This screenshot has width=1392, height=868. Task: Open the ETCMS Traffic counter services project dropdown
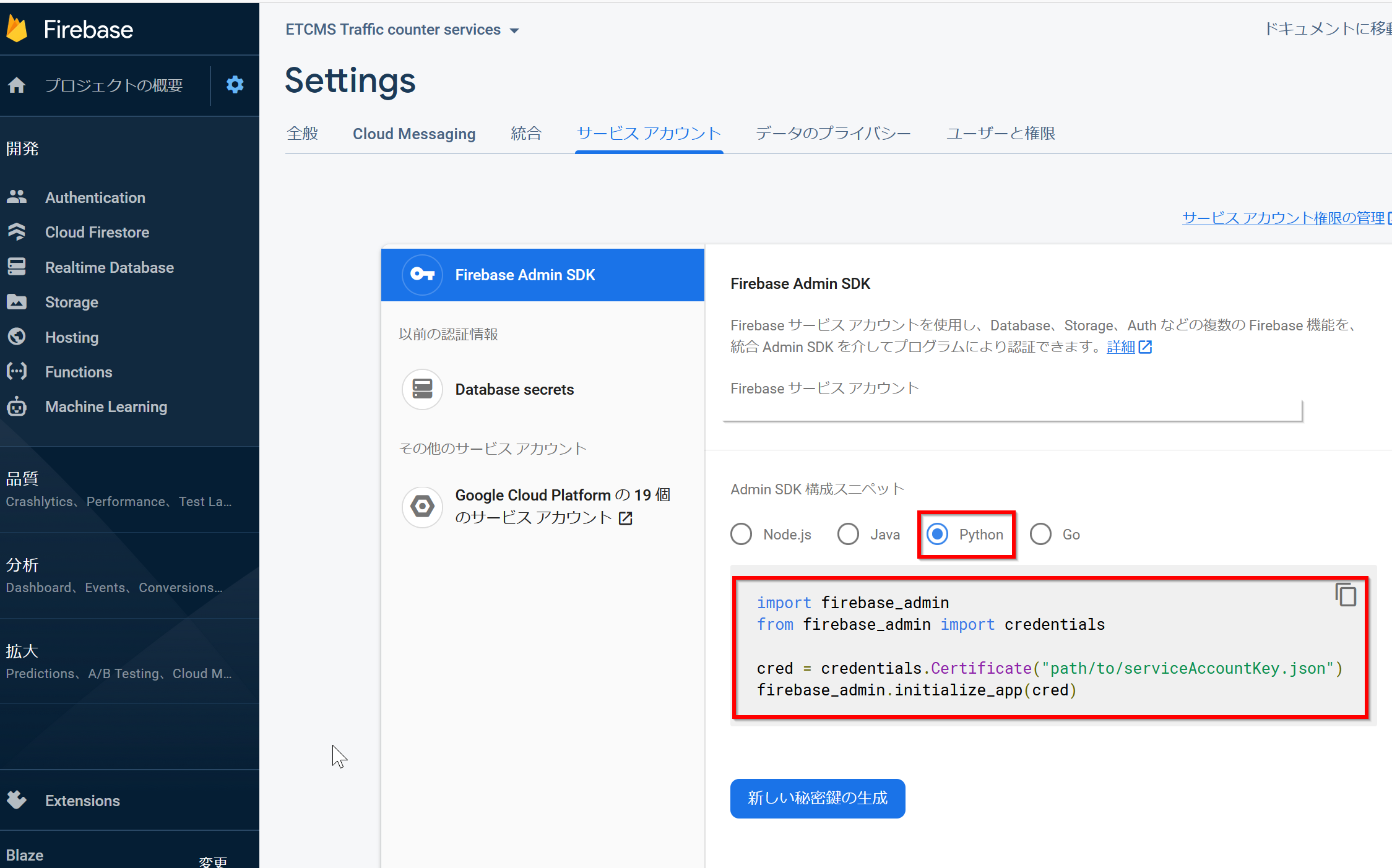point(402,30)
